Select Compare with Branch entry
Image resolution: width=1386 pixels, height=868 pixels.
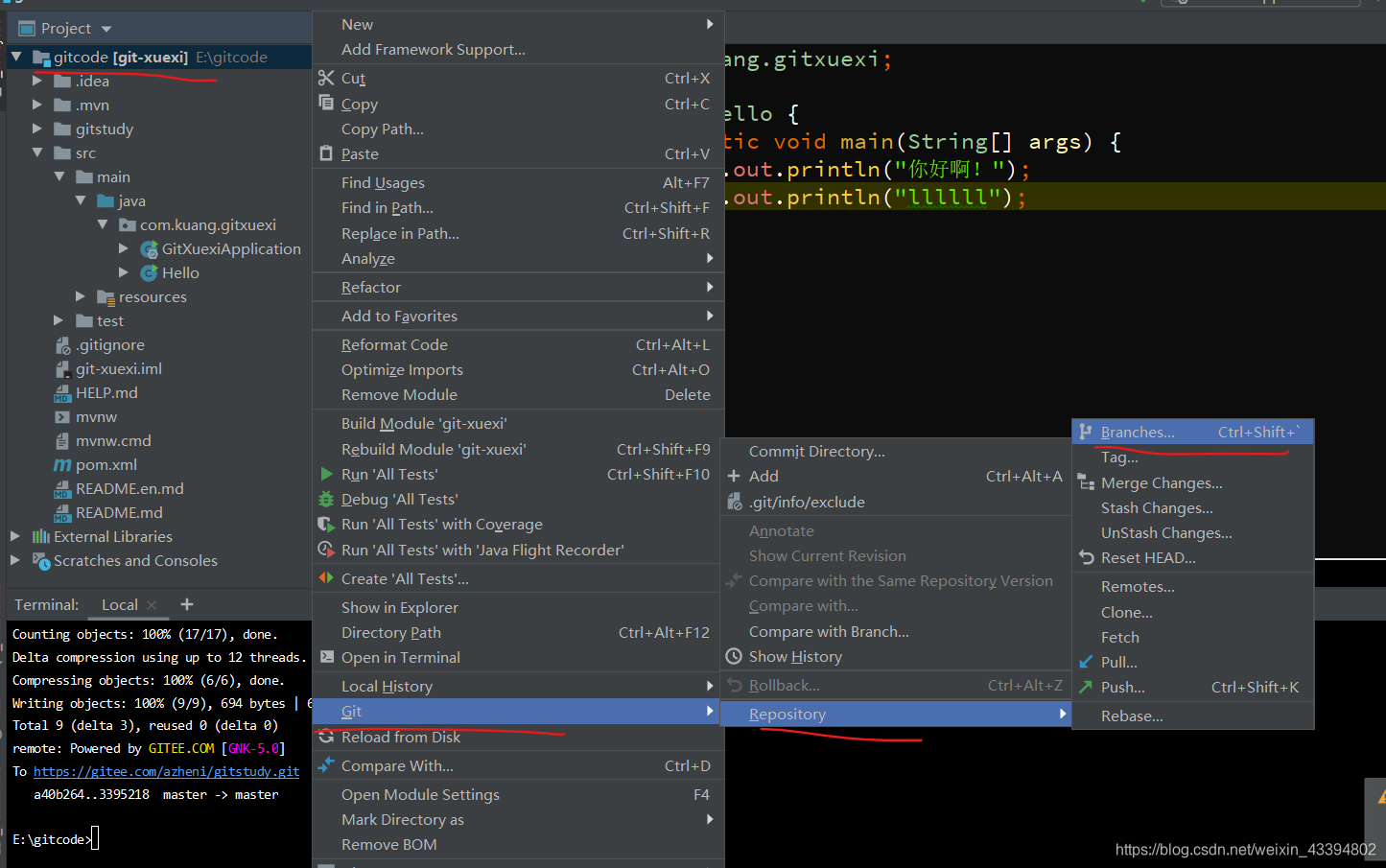pos(895,631)
